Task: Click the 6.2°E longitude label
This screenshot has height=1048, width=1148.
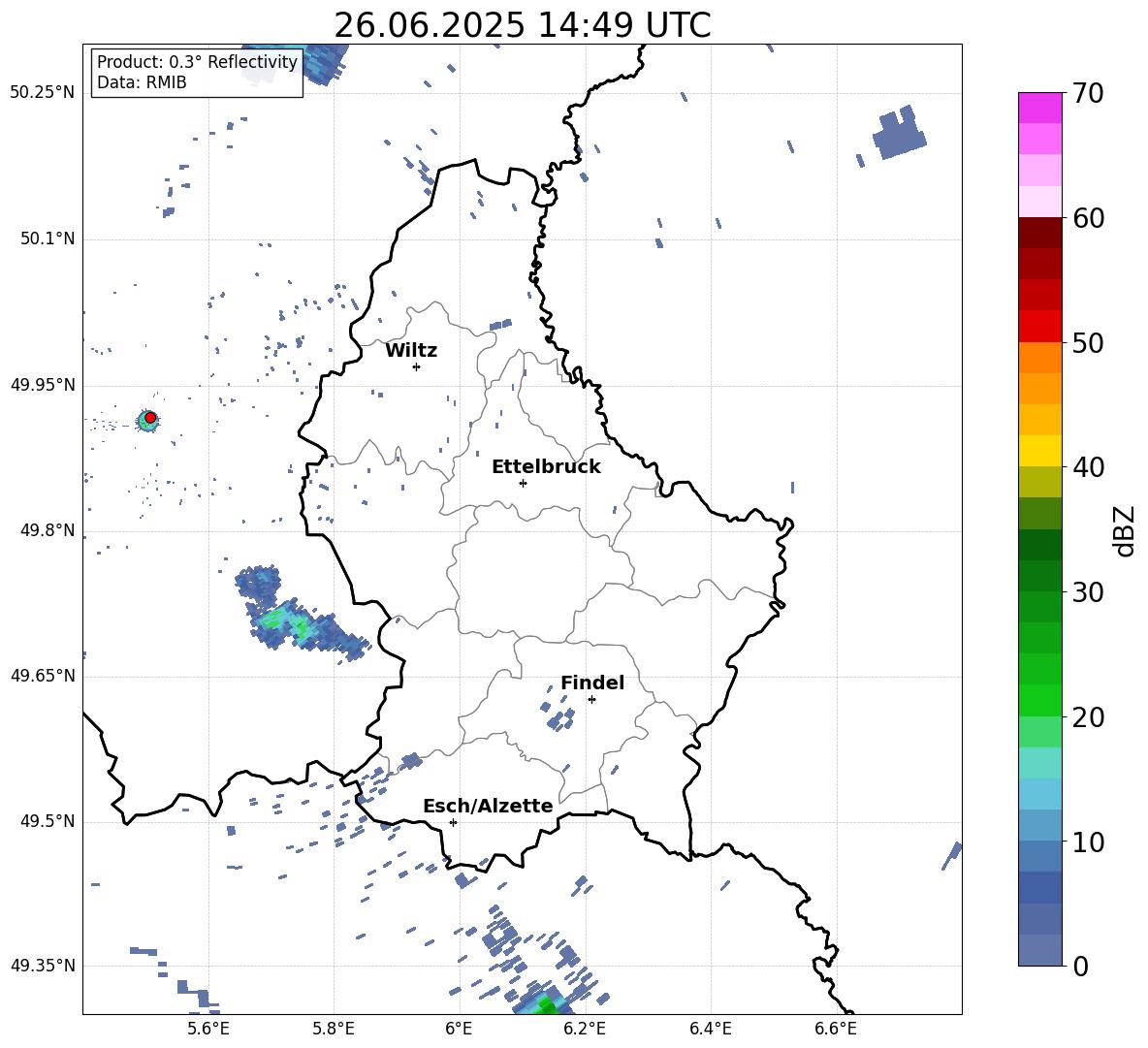Action: (x=585, y=1029)
